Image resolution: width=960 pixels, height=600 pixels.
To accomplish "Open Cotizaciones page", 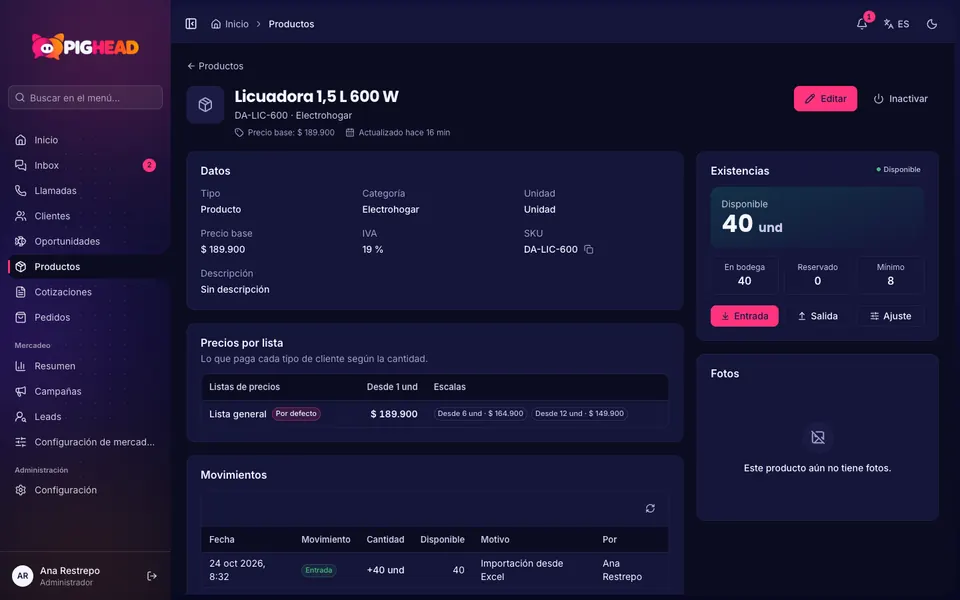I will pyautogui.click(x=85, y=292).
